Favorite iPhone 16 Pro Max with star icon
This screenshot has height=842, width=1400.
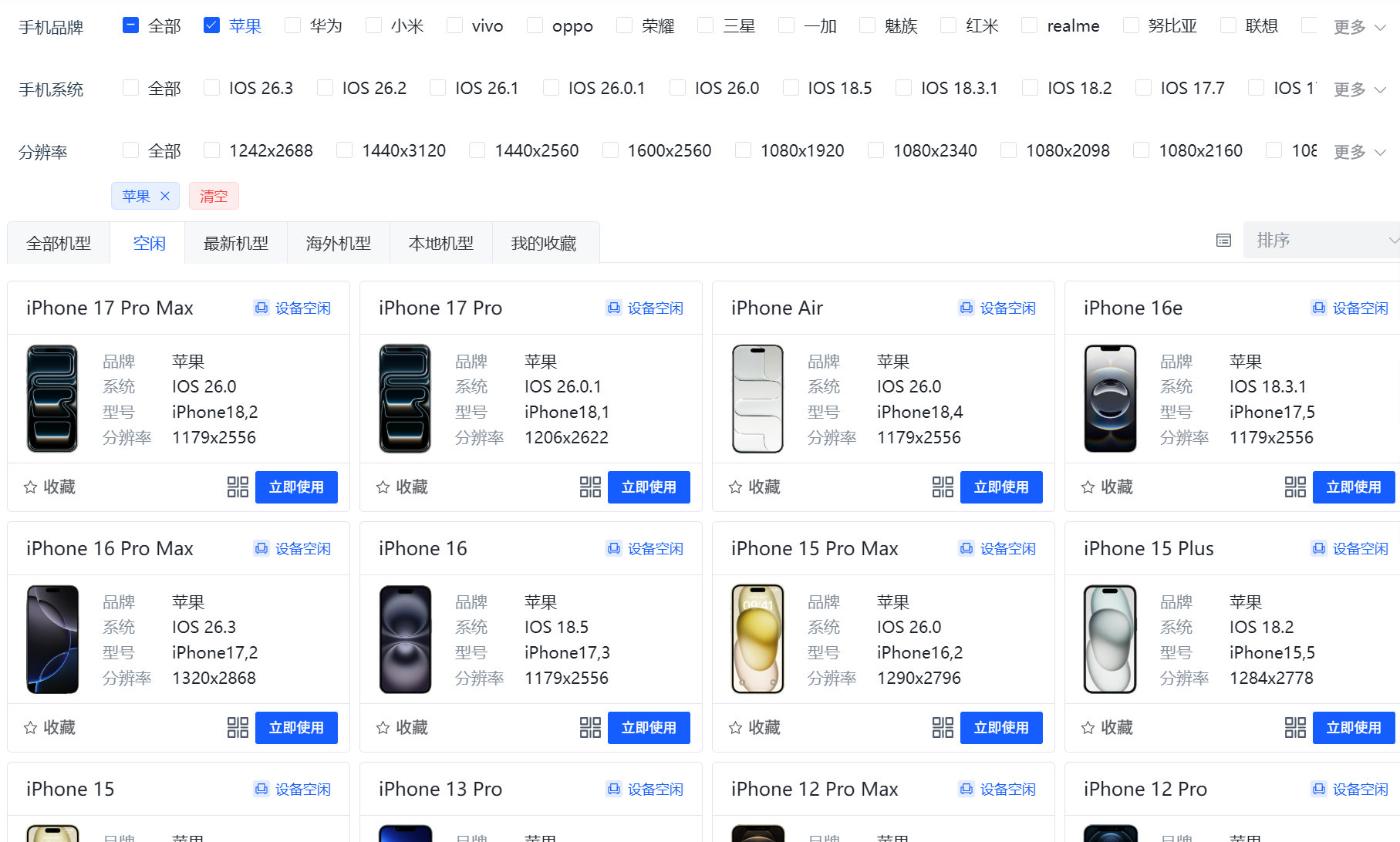point(31,728)
